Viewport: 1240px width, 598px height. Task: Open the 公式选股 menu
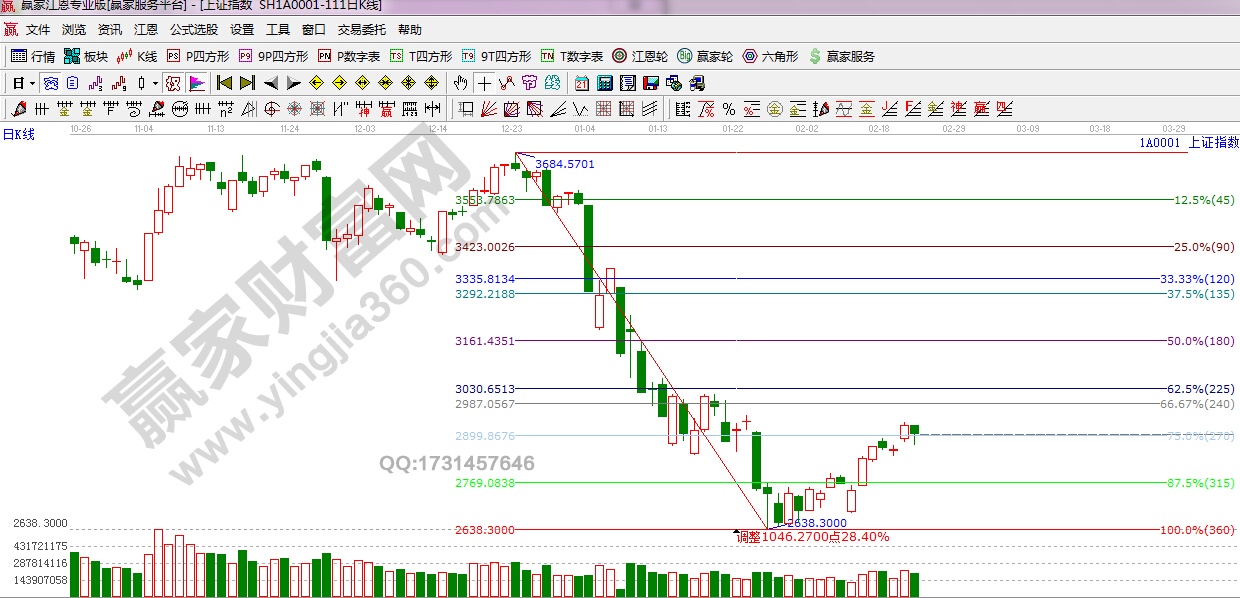tap(194, 30)
